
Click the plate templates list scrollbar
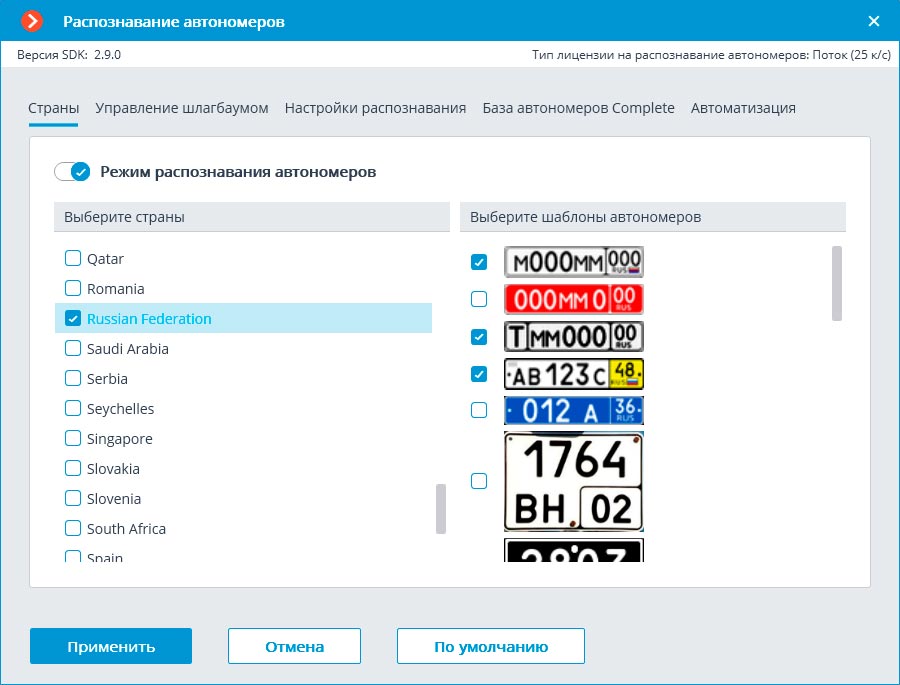[x=836, y=283]
